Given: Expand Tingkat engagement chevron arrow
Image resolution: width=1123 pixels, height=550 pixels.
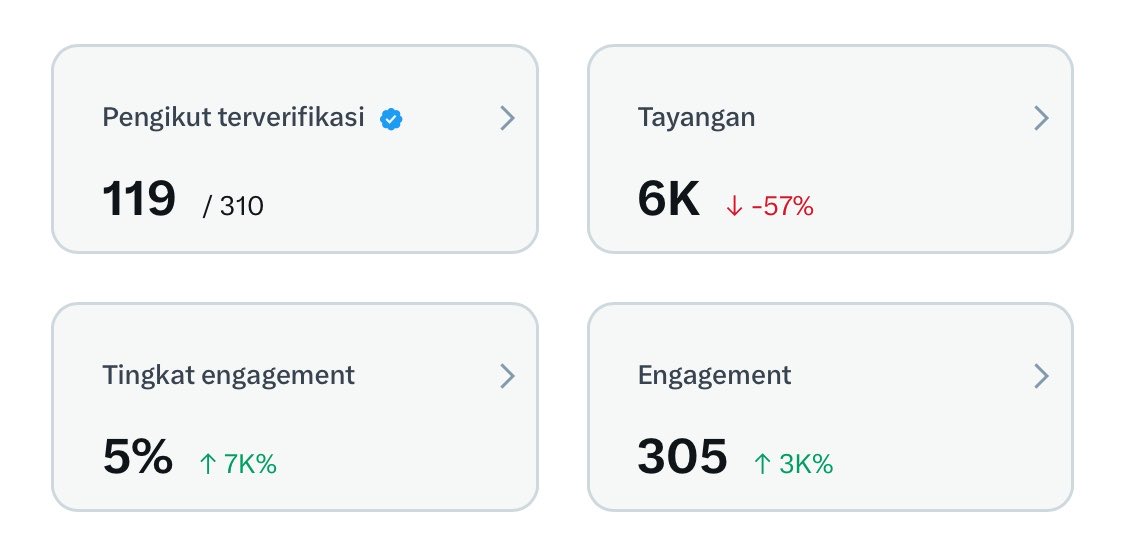Looking at the screenshot, I should pos(507,376).
